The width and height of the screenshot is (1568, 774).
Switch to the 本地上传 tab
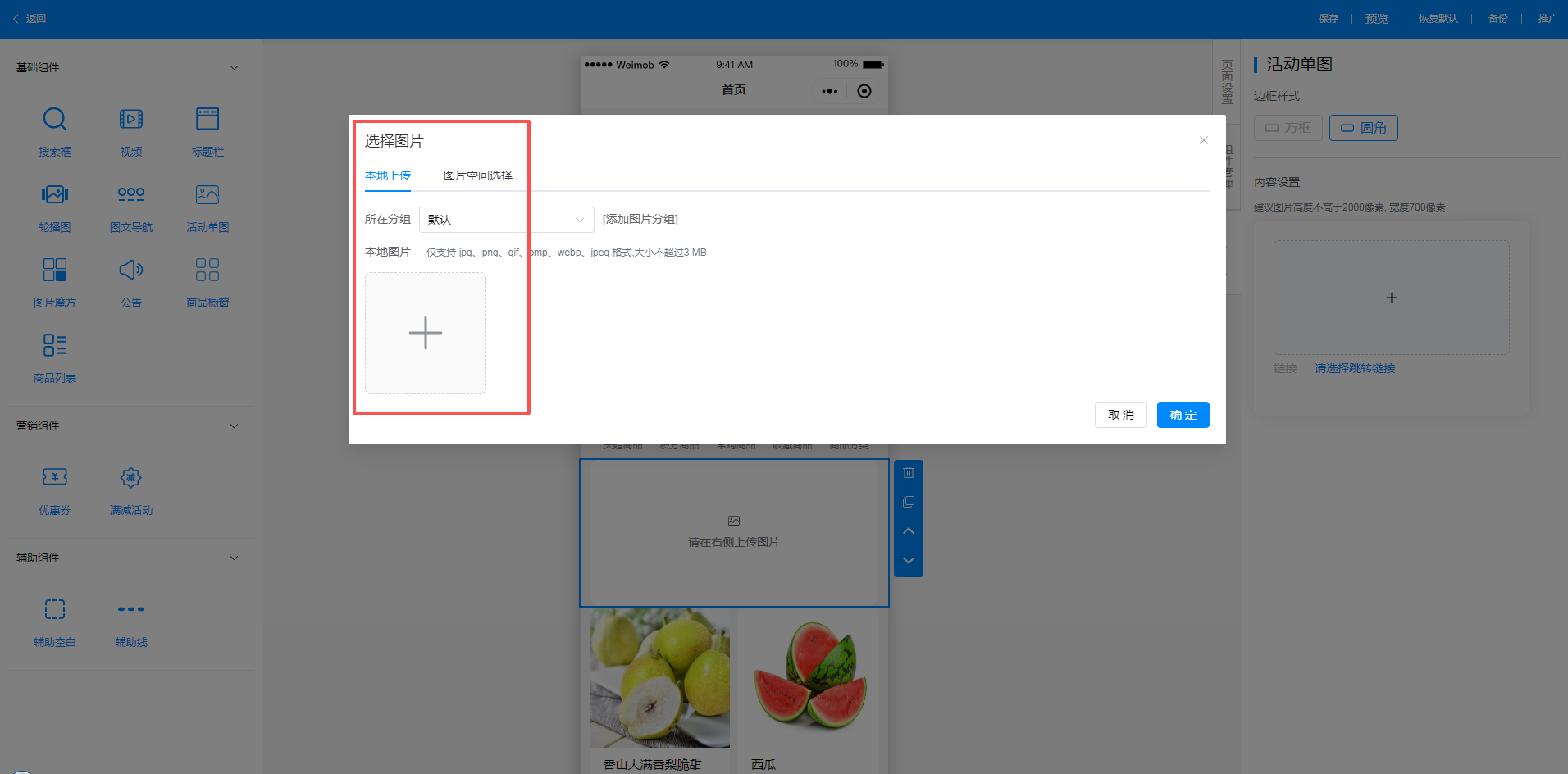pos(388,175)
